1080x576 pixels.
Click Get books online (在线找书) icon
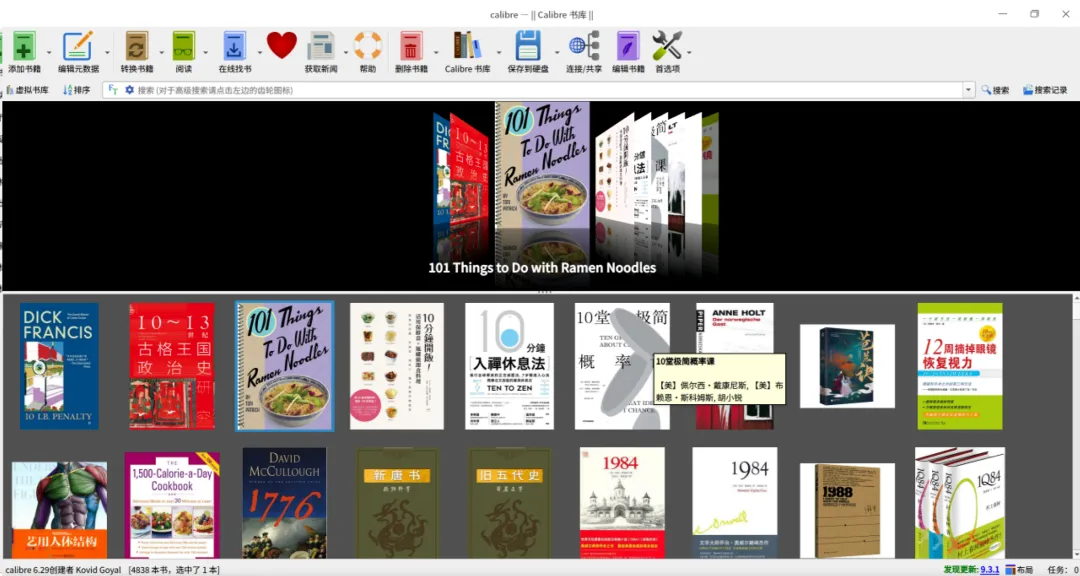tap(235, 46)
